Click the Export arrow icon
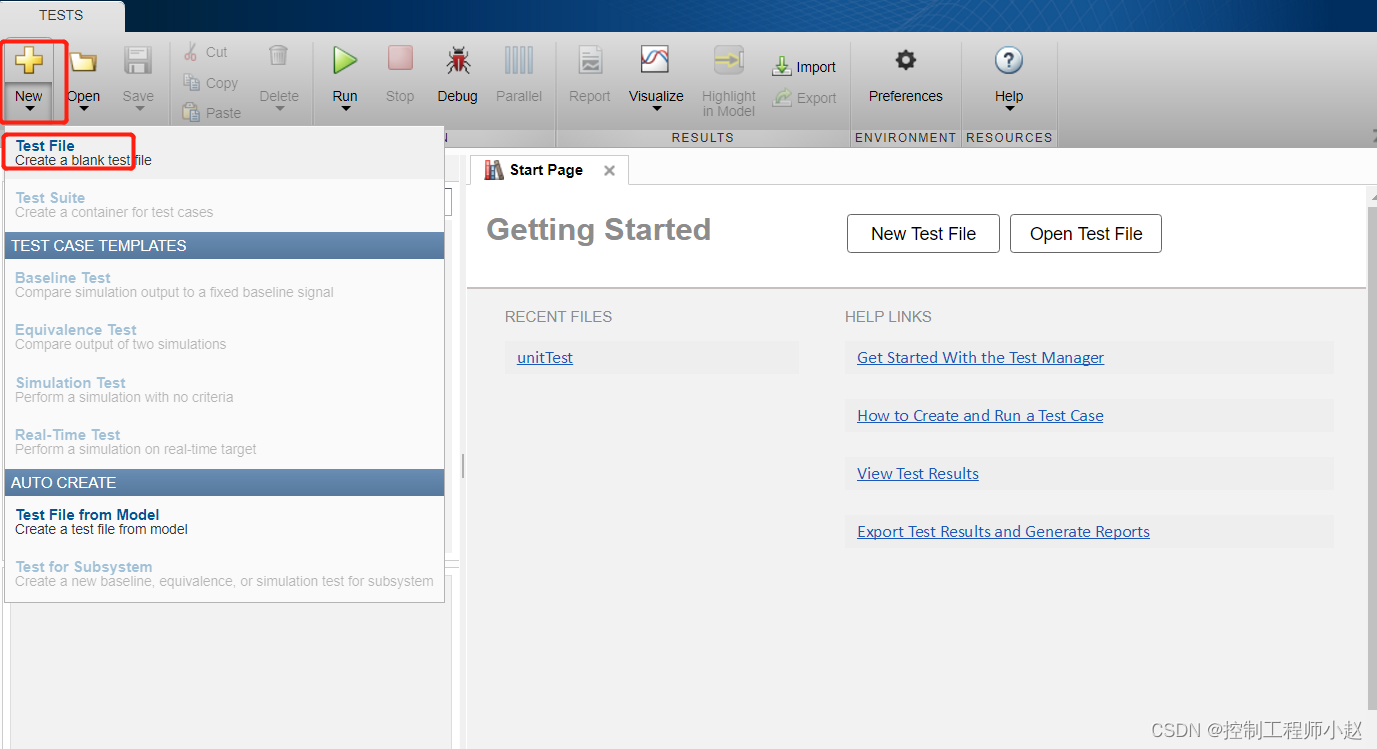1377x749 pixels. click(782, 98)
